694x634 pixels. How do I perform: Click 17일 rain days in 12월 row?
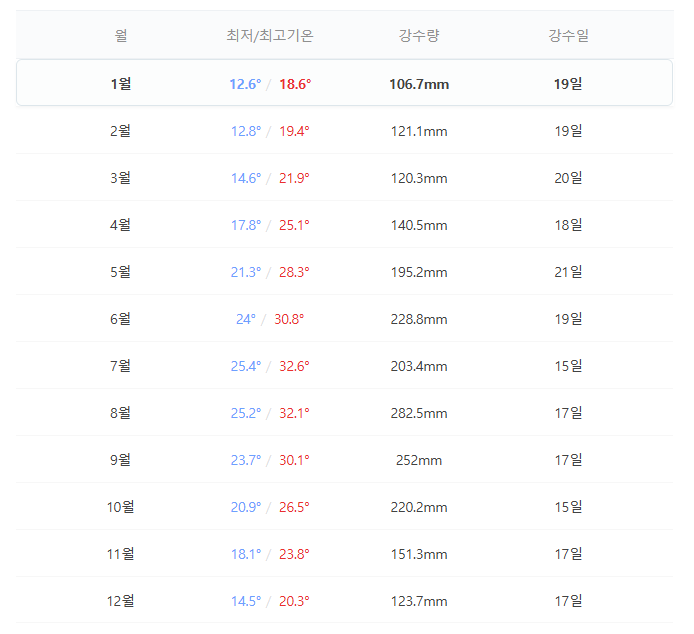coord(568,601)
